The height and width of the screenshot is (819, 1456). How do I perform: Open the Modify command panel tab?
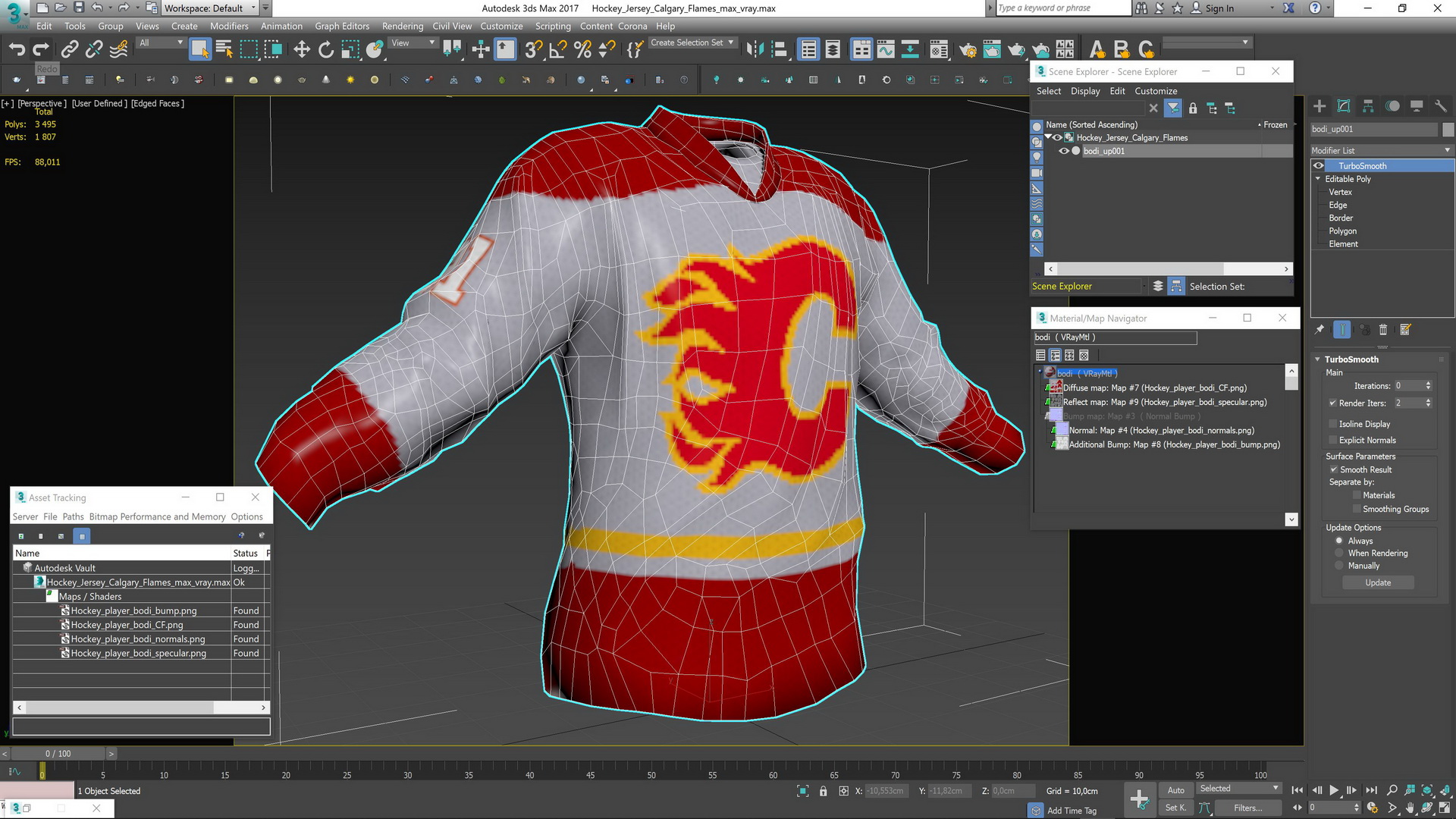point(1344,106)
